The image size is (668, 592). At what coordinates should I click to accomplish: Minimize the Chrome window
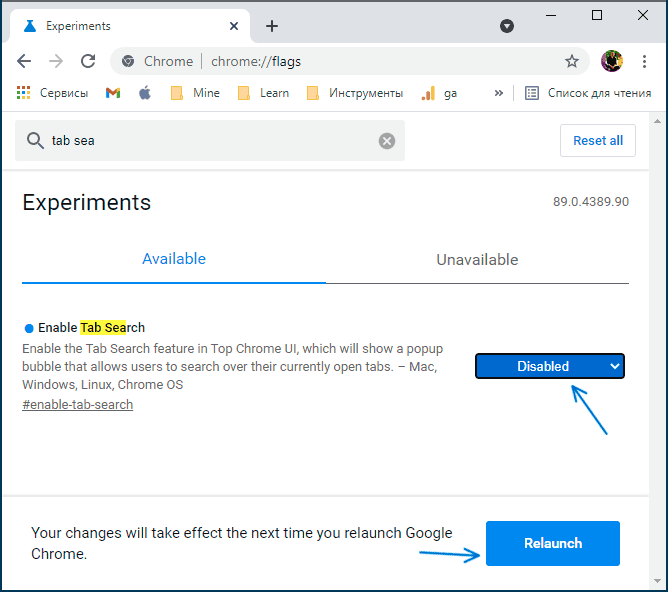pyautogui.click(x=551, y=15)
